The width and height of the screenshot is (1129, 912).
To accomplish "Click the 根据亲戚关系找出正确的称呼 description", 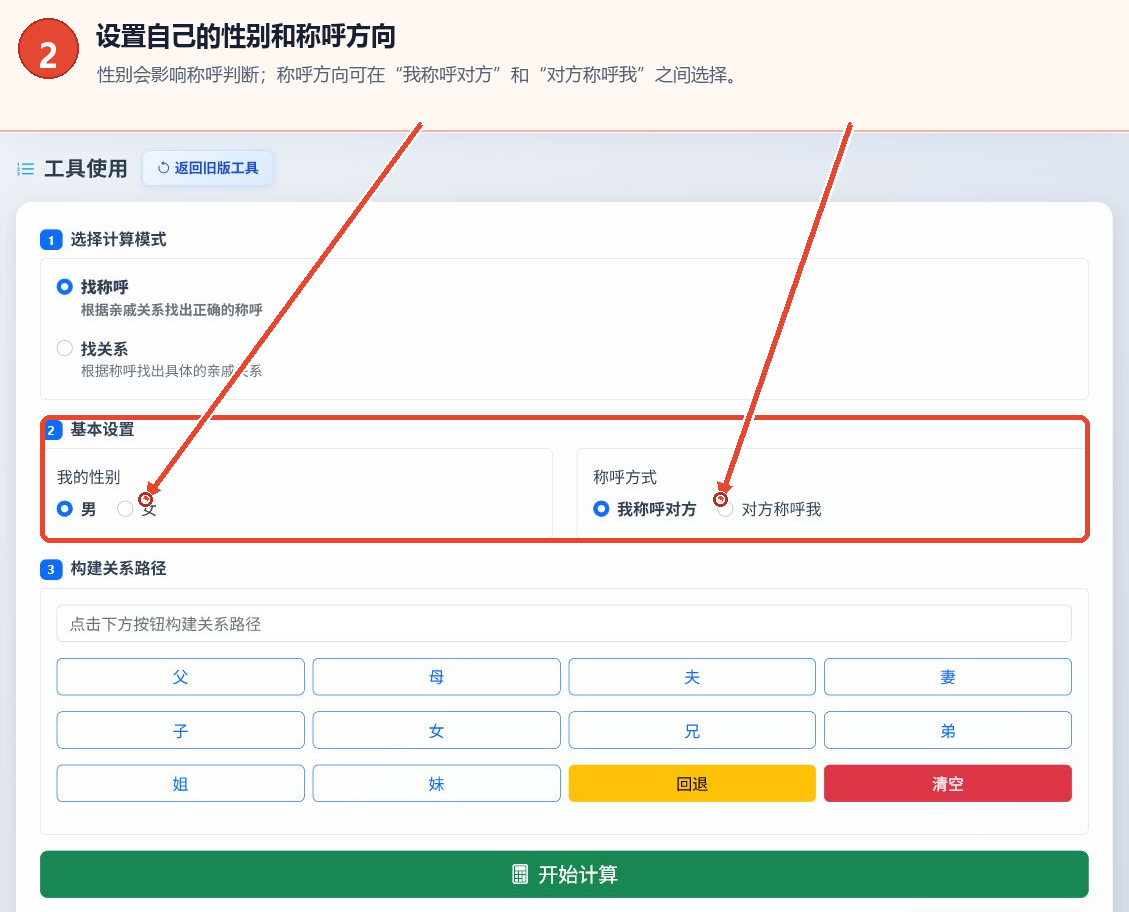I will pyautogui.click(x=171, y=310).
